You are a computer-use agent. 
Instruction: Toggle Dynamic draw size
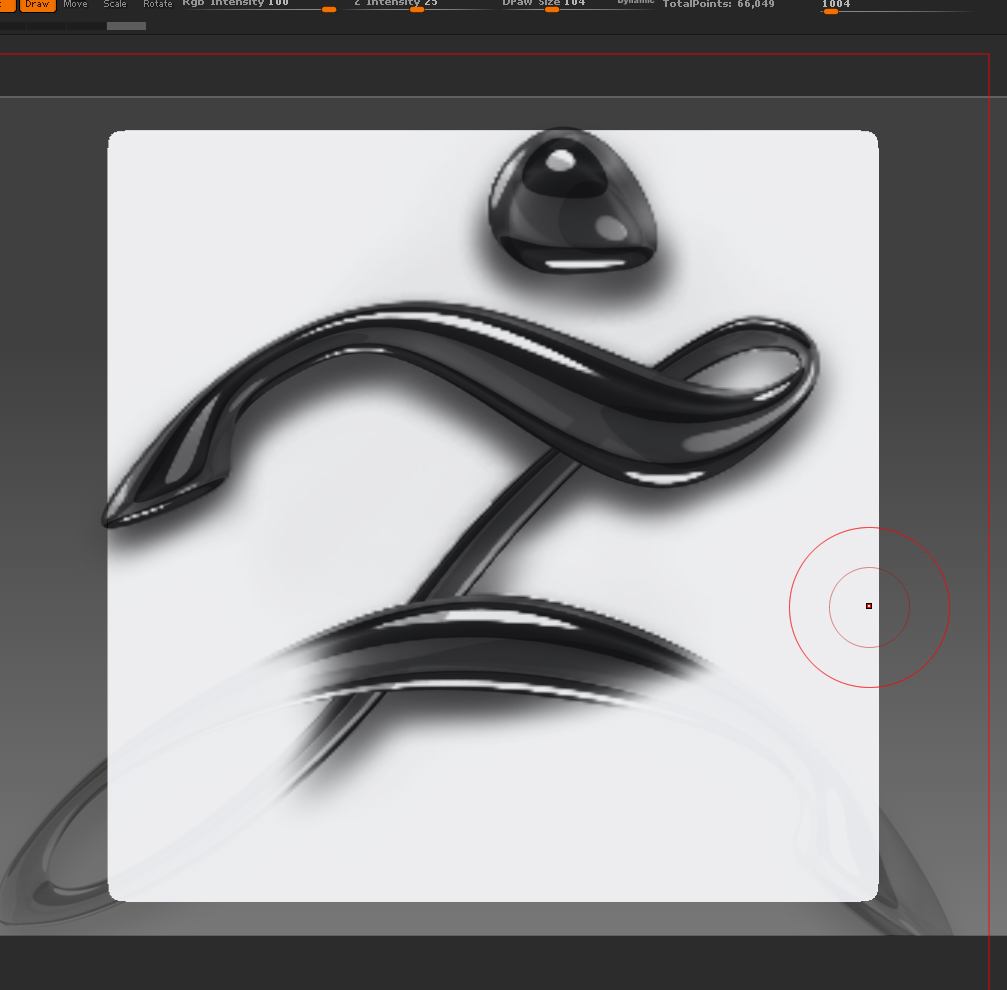point(635,3)
